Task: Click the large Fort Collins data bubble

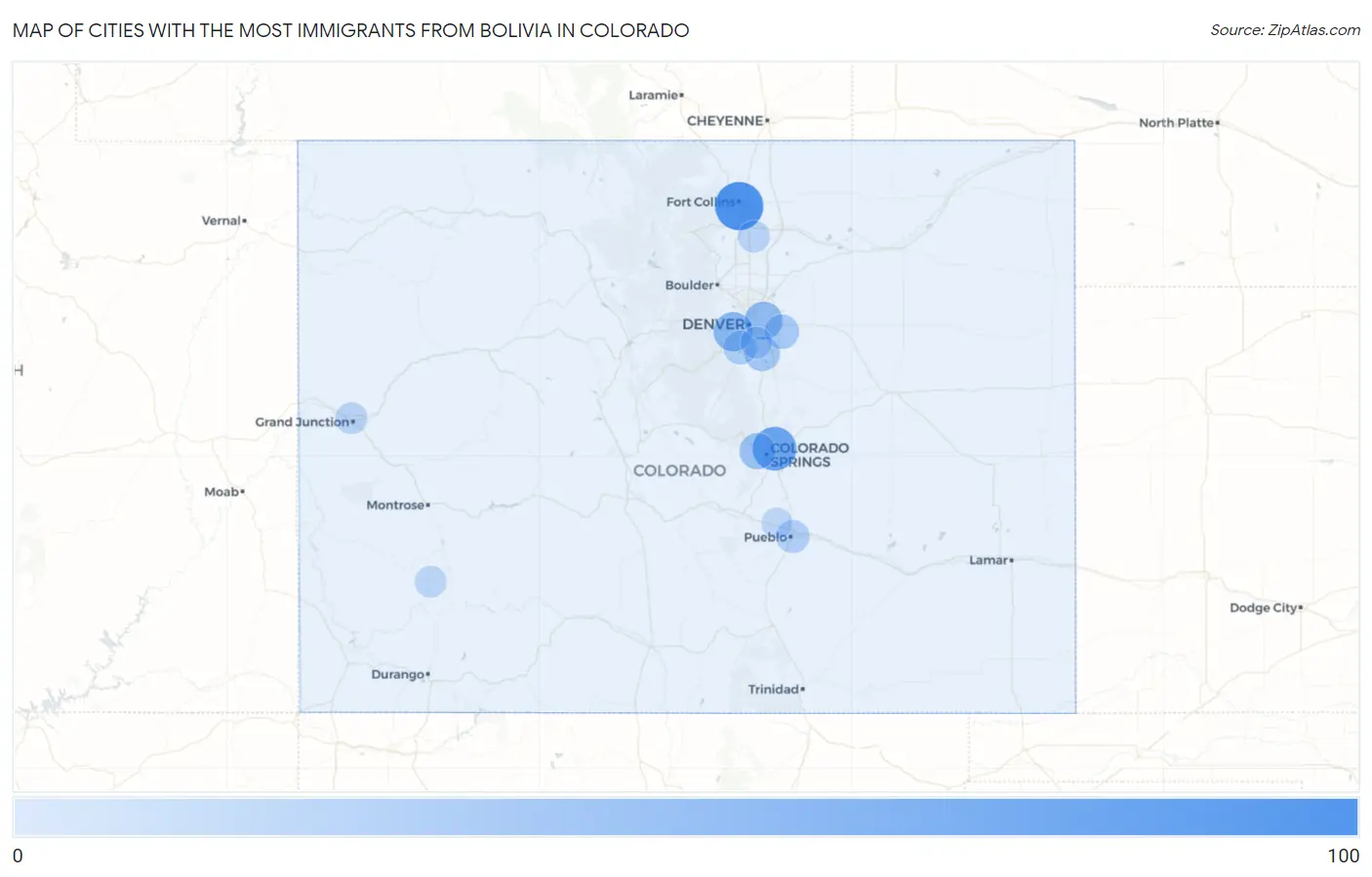Action: pyautogui.click(x=739, y=206)
